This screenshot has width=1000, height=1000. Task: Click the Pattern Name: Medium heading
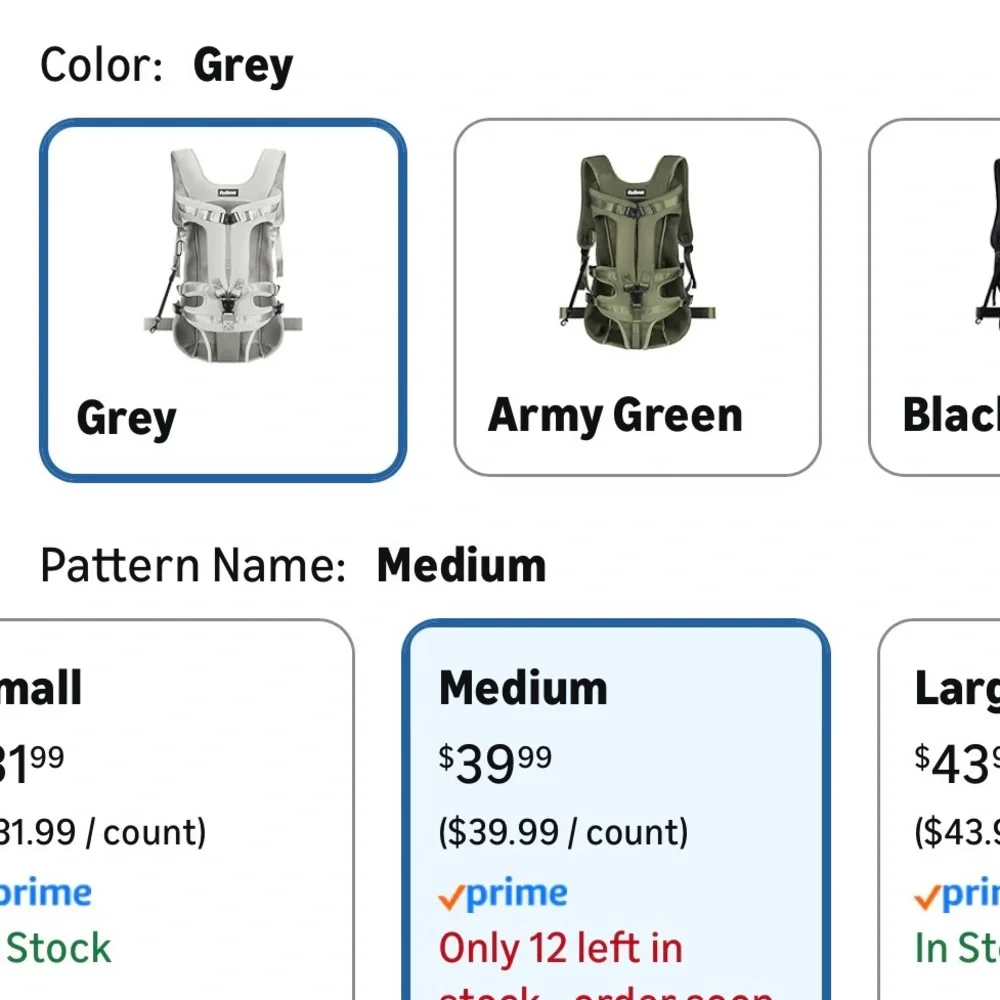click(x=293, y=566)
